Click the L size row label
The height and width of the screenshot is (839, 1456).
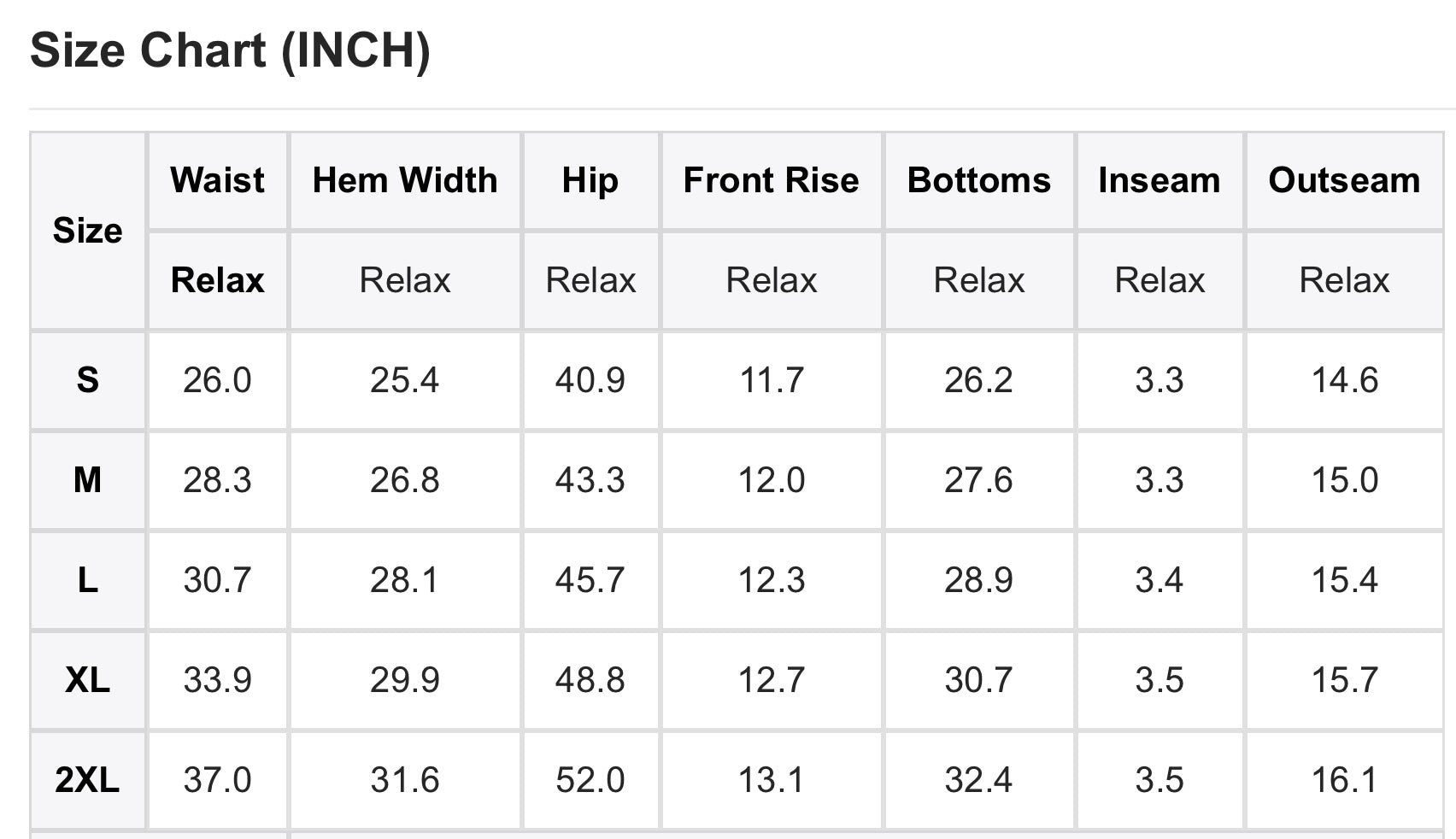tap(87, 580)
